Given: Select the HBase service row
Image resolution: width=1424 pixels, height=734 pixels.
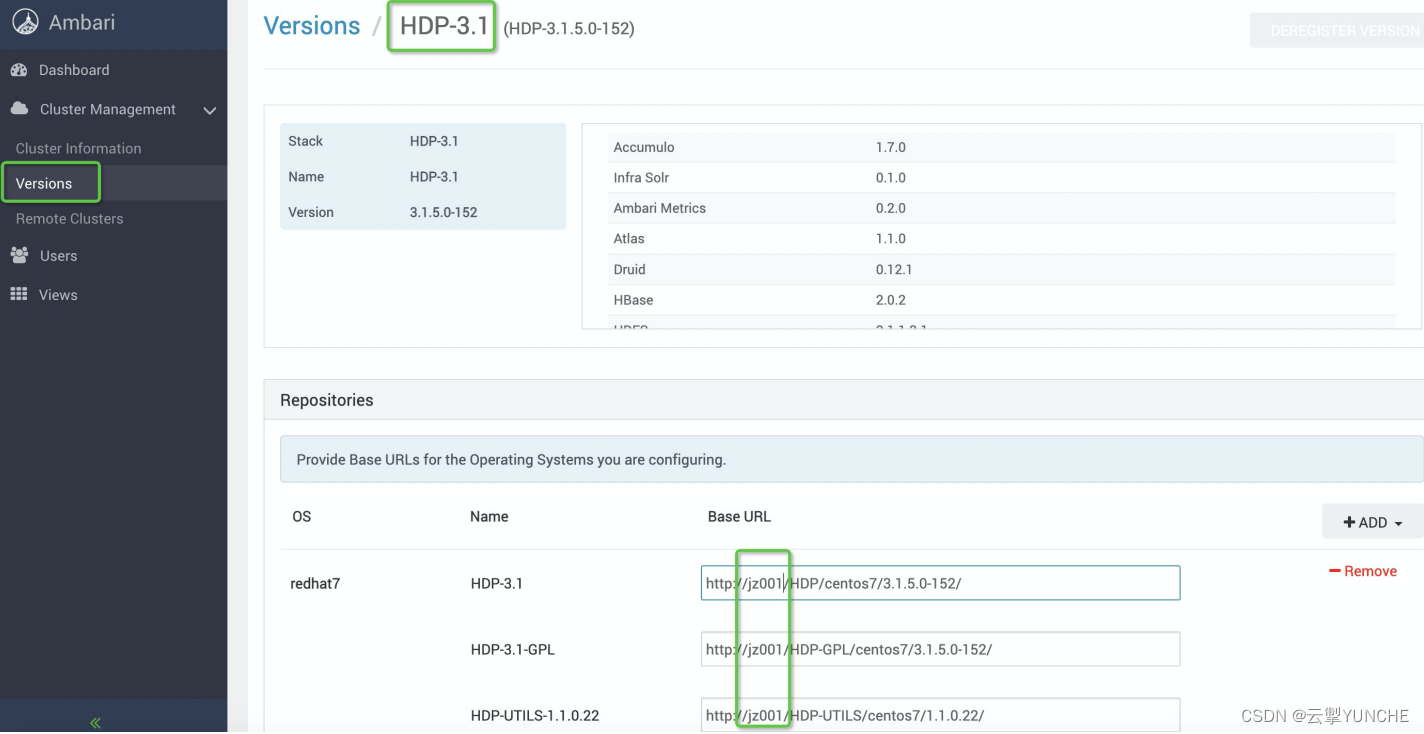Looking at the screenshot, I should coord(1002,299).
